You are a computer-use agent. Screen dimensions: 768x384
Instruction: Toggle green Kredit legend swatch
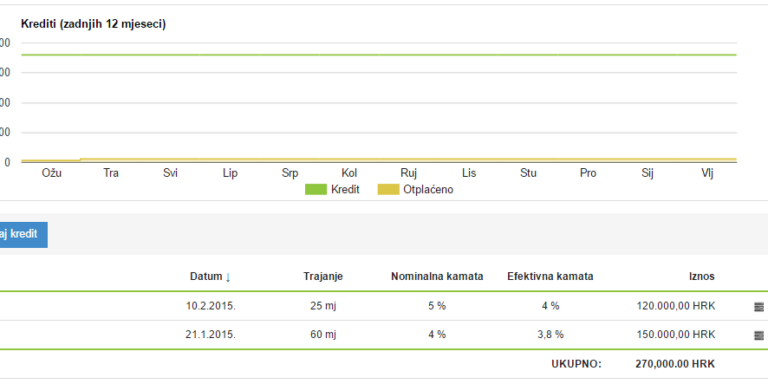pyautogui.click(x=316, y=190)
